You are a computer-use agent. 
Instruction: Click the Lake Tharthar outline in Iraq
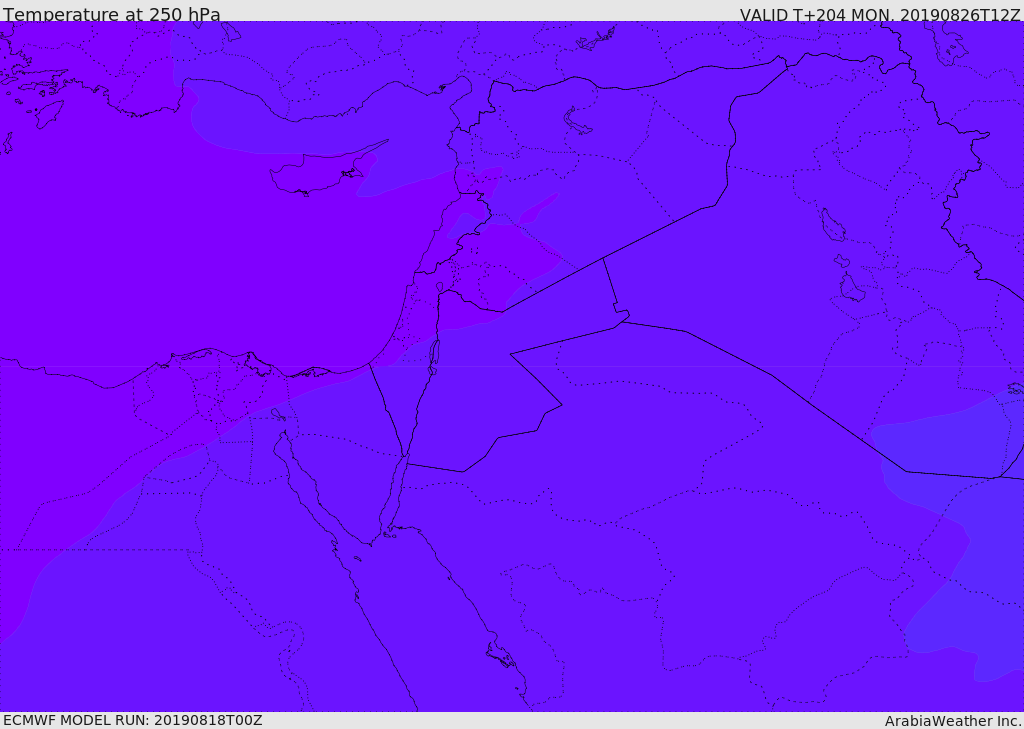point(833,225)
